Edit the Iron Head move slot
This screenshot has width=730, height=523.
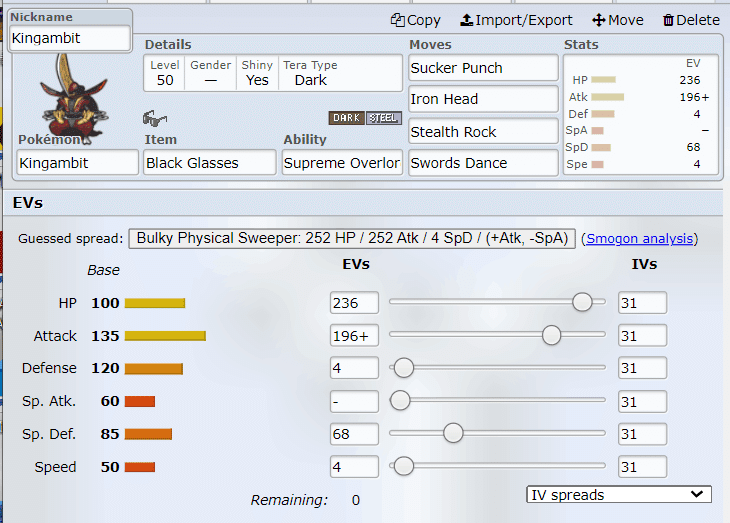pos(483,99)
